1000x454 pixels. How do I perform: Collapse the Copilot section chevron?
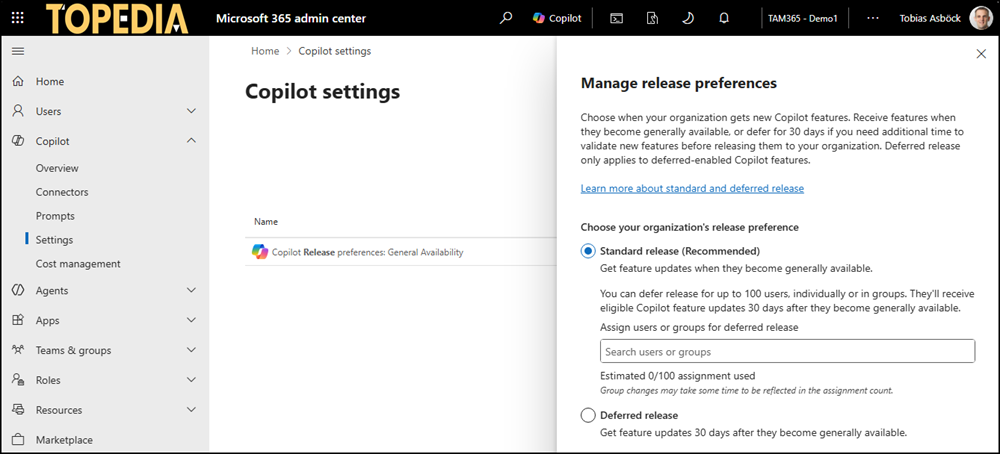191,140
